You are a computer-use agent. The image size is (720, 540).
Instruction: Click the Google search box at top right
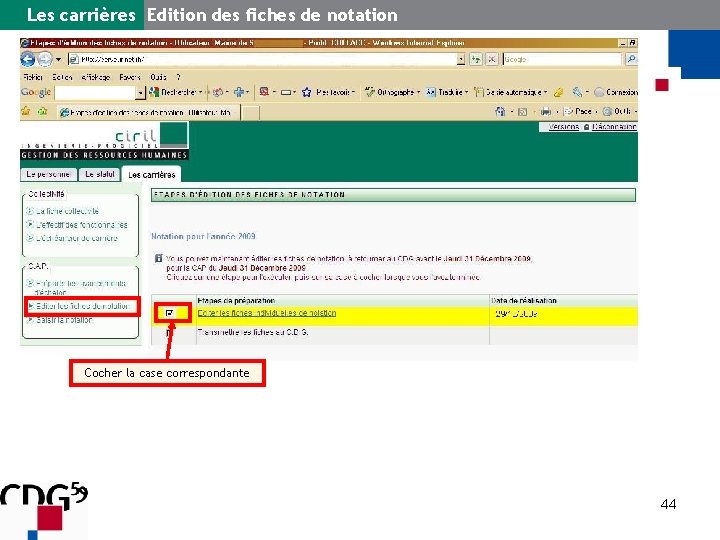pos(562,59)
